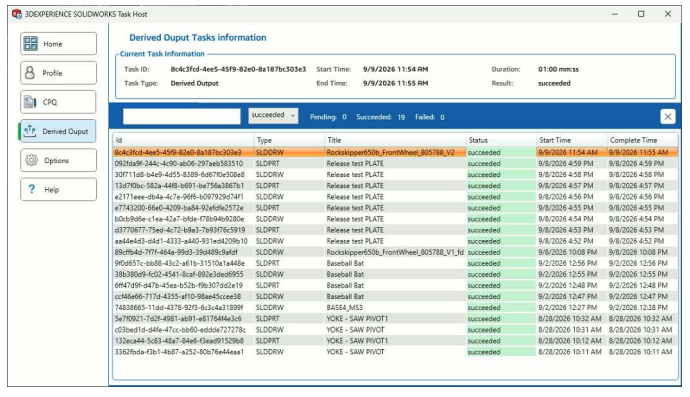This screenshot has height=397, width=690.
Task: Select row with Id 9f0d657c-bb88-43c2-a61b-31510a1a448e
Action: click(x=395, y=263)
